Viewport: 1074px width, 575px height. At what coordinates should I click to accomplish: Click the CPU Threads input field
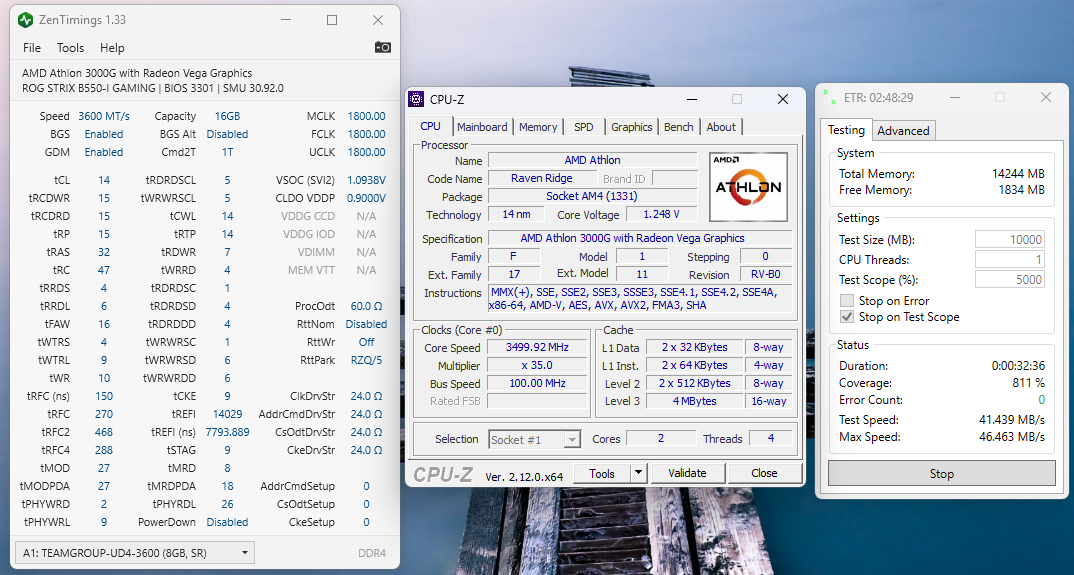1010,260
